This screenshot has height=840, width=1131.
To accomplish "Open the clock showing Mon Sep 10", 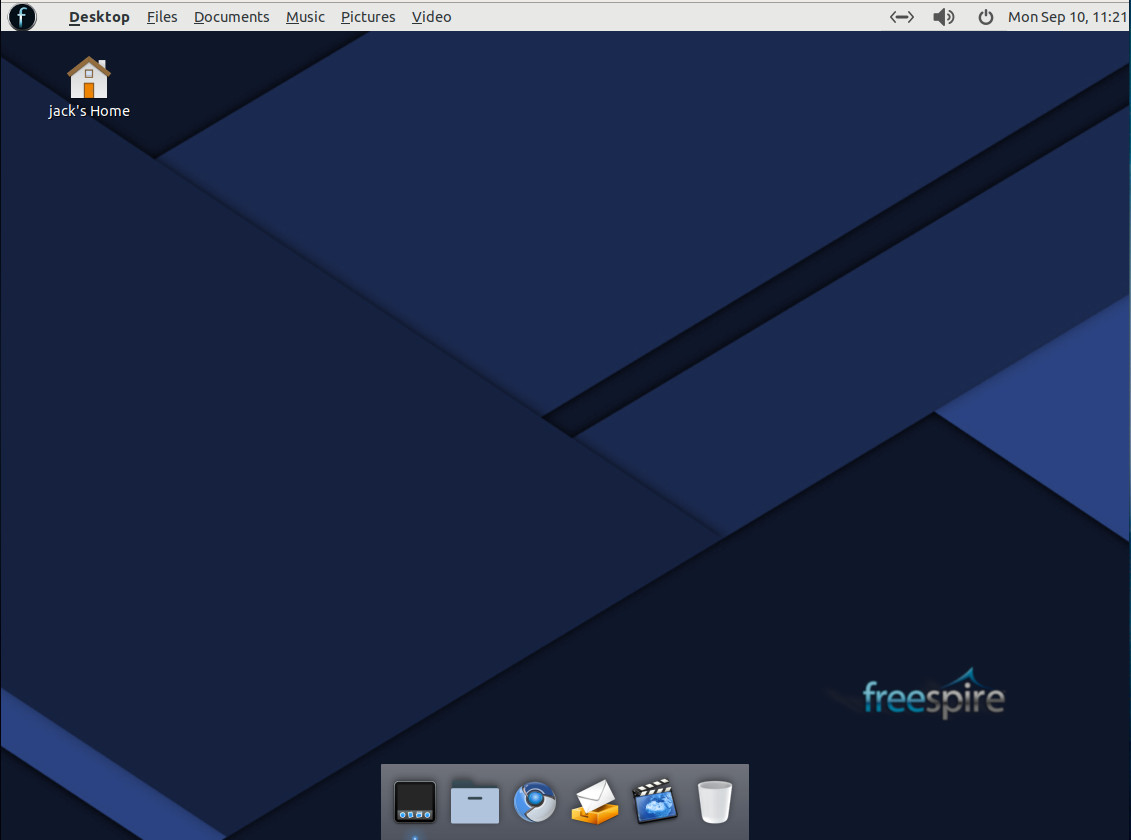I will [1067, 17].
